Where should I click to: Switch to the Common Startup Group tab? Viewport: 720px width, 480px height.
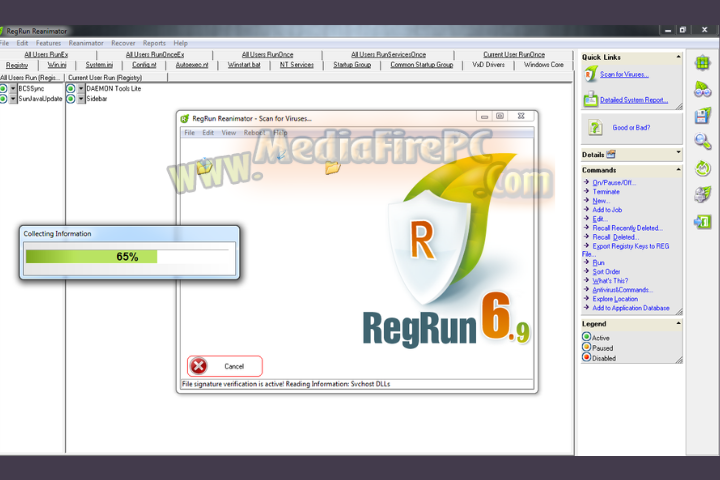coord(422,65)
